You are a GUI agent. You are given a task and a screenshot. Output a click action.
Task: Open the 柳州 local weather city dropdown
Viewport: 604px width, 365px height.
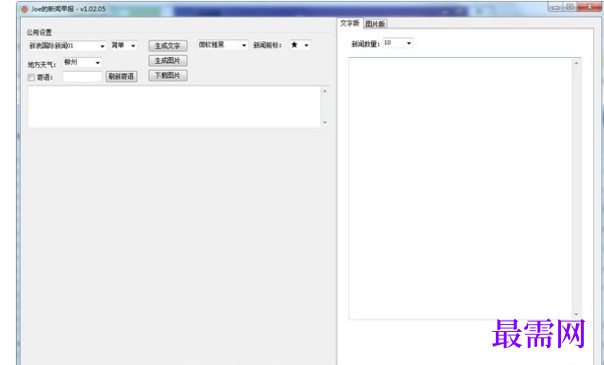click(x=82, y=62)
